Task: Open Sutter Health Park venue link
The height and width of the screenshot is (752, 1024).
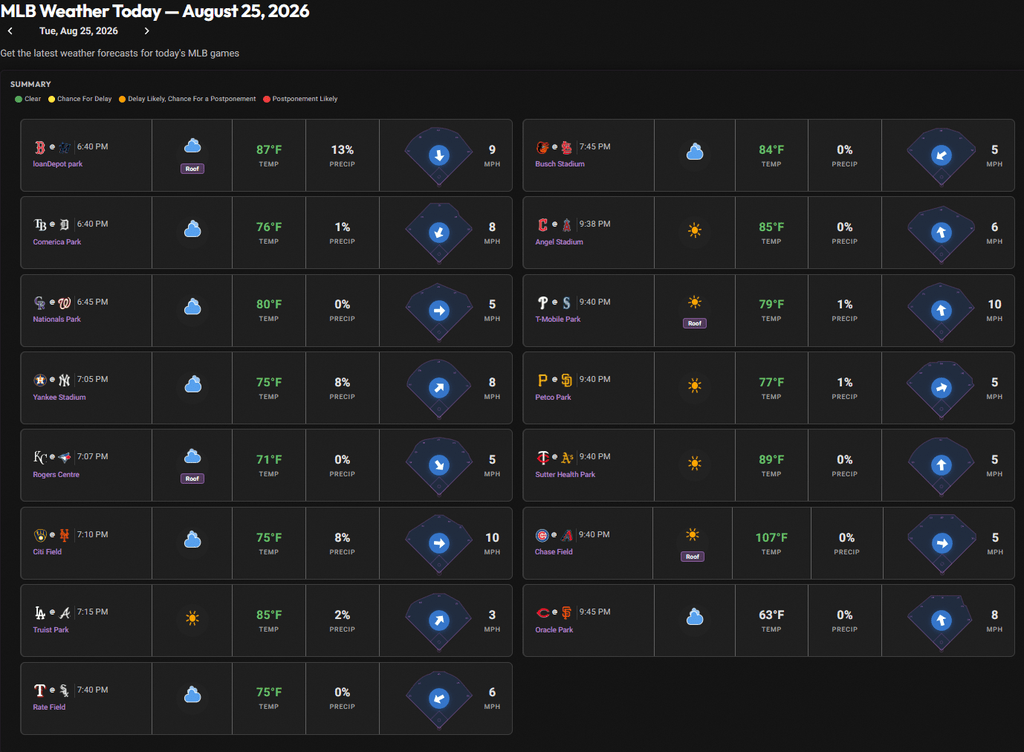Action: pyautogui.click(x=565, y=475)
